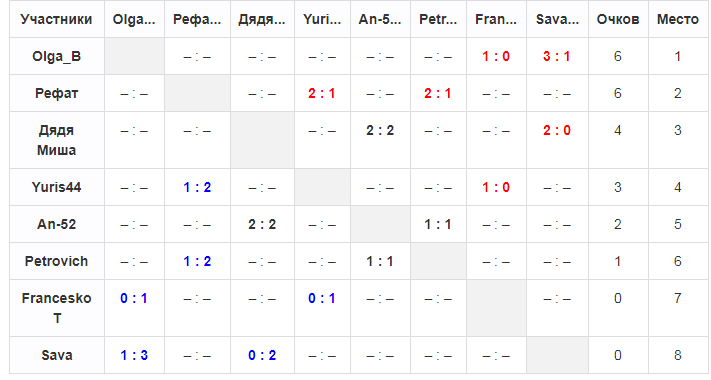Open Дядя Миша's 2 : 2 draw score
711x380 pixels.
[x=380, y=131]
